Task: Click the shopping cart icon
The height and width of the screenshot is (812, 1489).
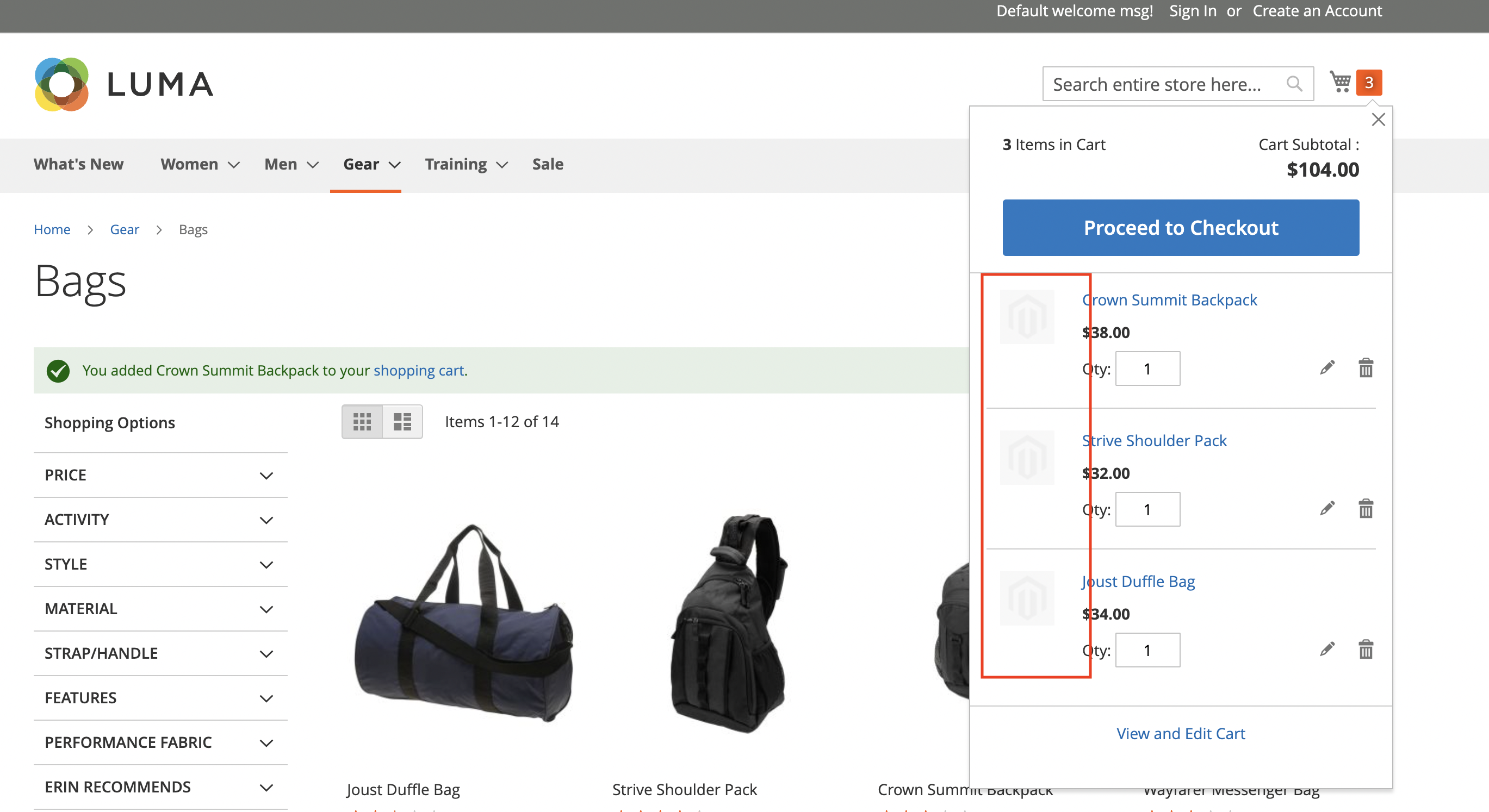Action: pos(1341,83)
